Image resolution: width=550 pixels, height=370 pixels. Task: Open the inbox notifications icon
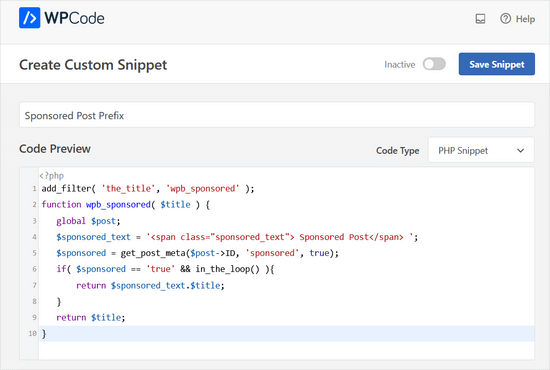coord(480,19)
